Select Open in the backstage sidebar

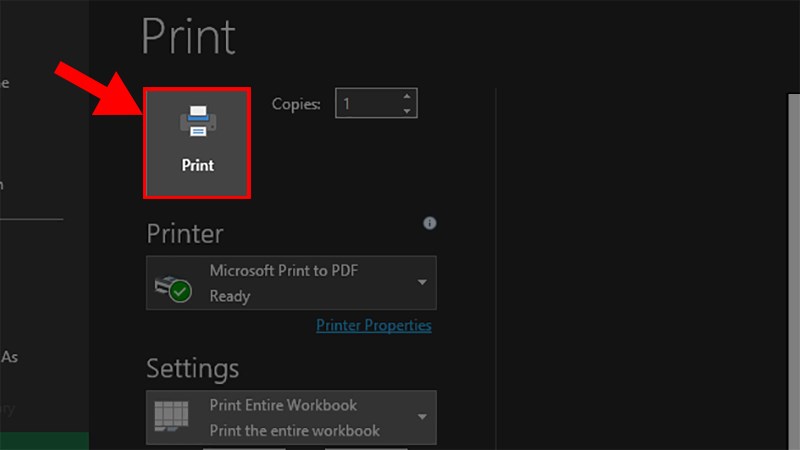coord(3,184)
